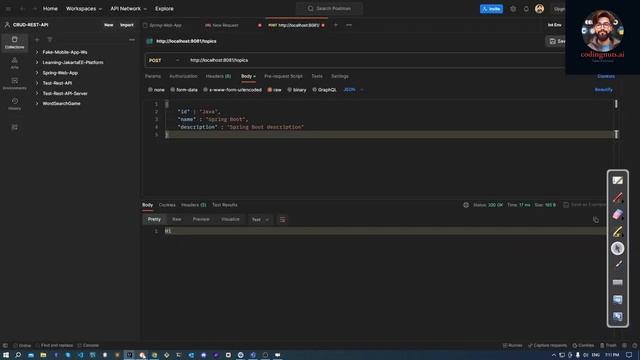Select the red pen annotation tool
Viewport: 640px width, 360px height.
coord(618,198)
